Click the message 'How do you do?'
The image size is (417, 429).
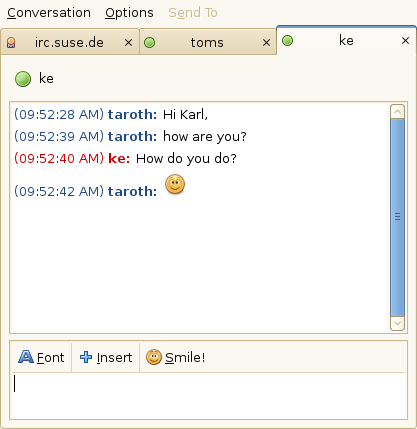pyautogui.click(x=186, y=159)
